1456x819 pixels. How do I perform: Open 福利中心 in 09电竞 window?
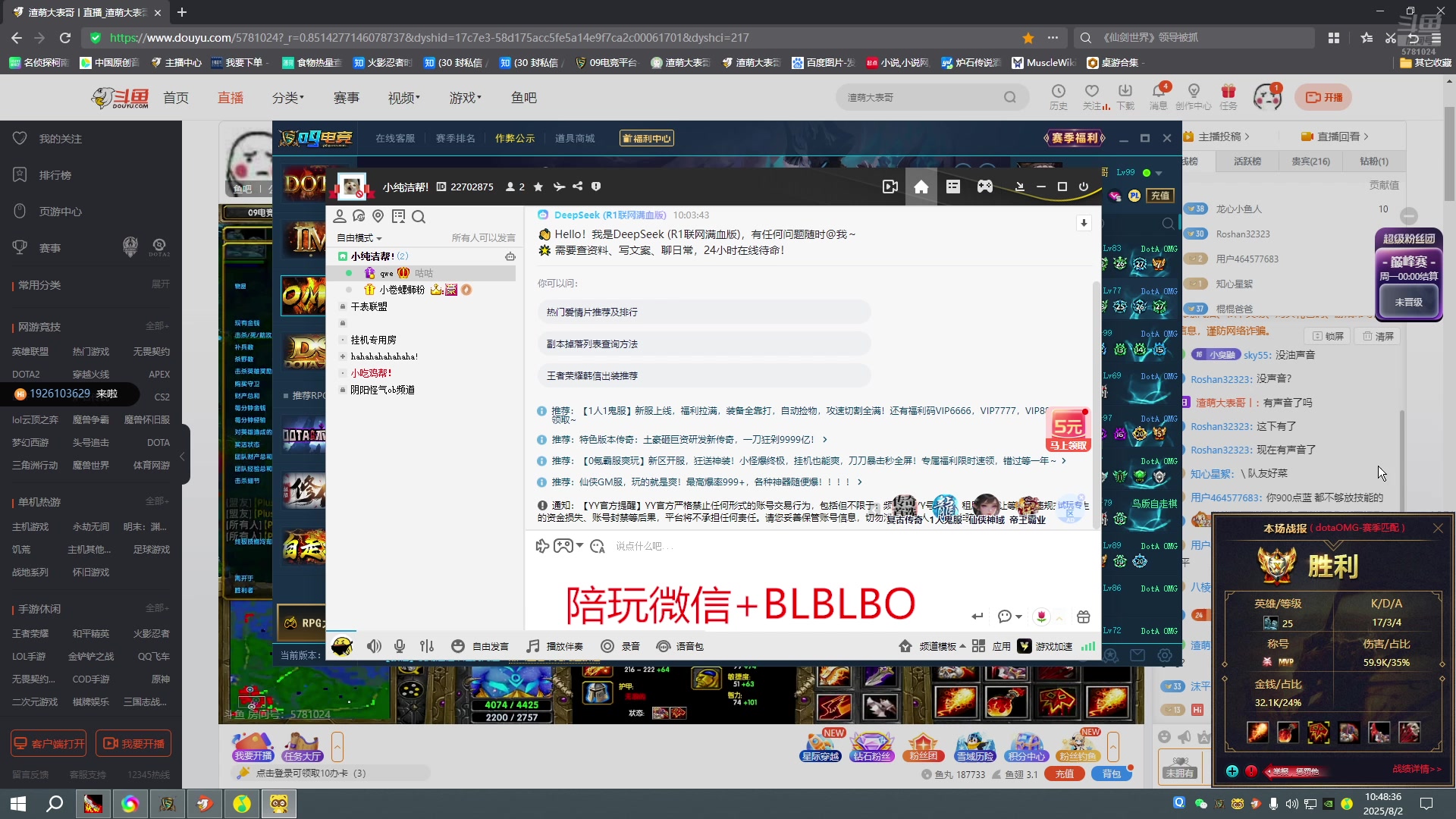click(647, 138)
